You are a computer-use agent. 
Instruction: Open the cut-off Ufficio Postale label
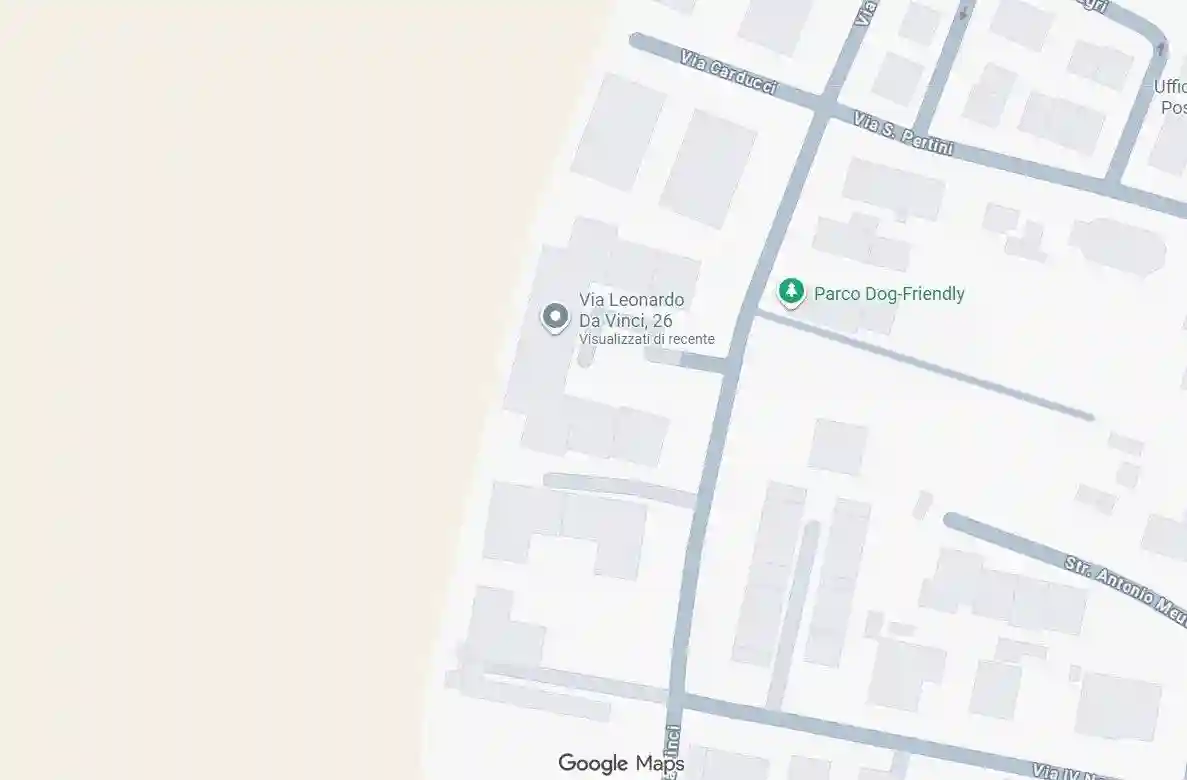point(1170,97)
